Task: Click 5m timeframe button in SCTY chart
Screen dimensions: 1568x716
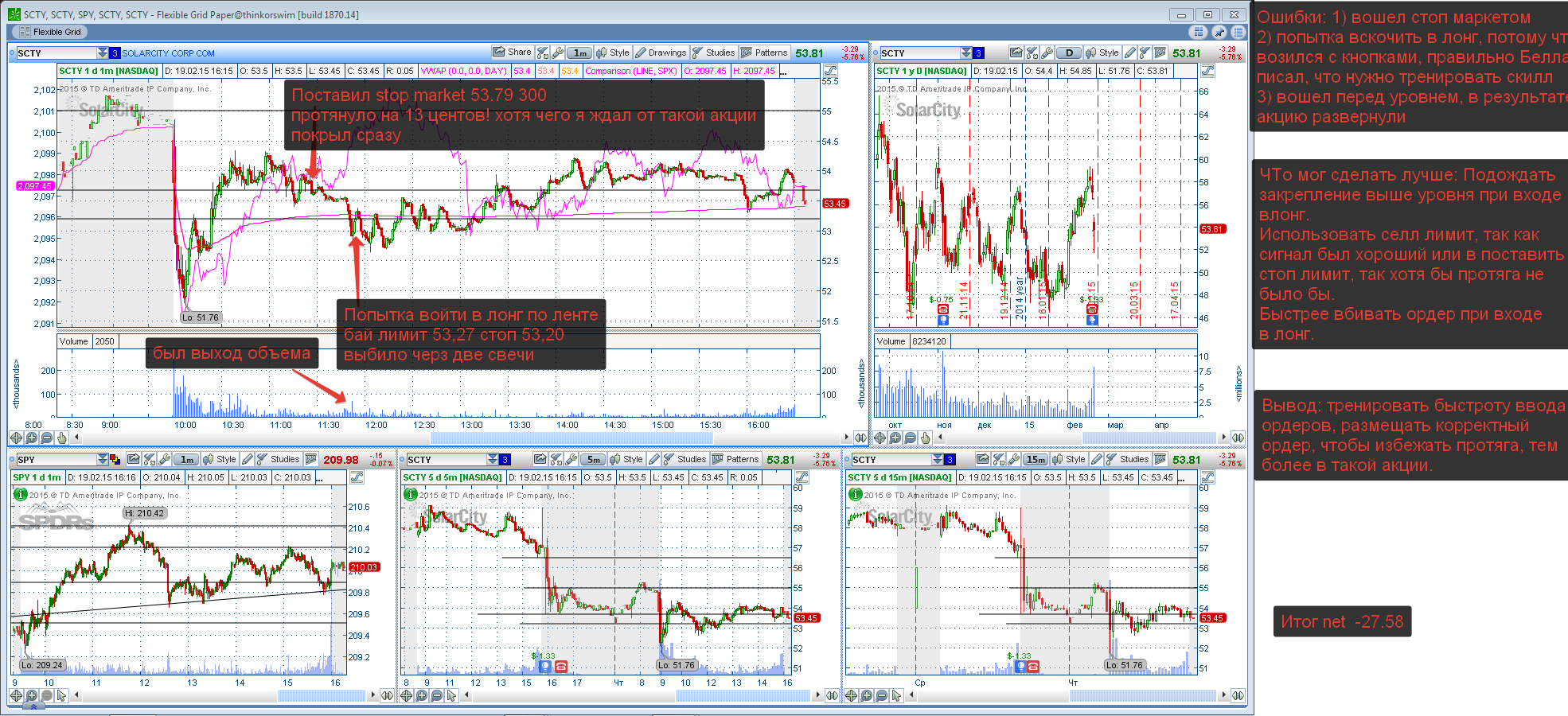Action: click(593, 460)
